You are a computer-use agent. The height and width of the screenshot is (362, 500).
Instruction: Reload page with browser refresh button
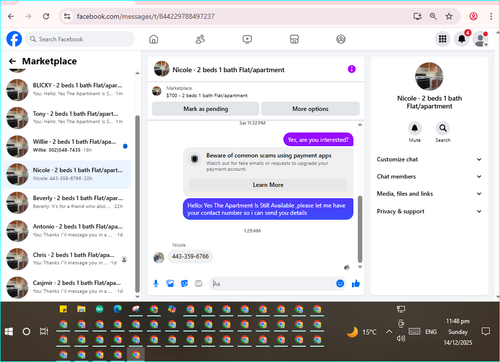(46, 16)
